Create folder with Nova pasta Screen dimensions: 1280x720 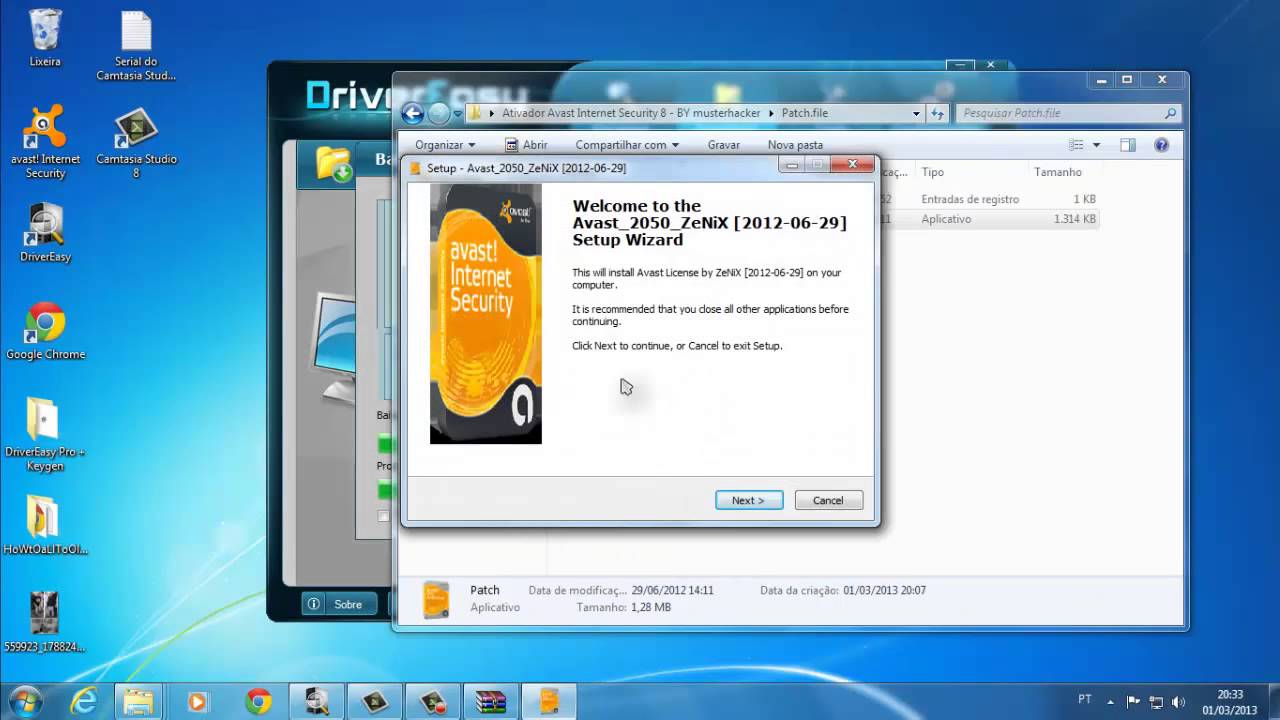[x=795, y=145]
